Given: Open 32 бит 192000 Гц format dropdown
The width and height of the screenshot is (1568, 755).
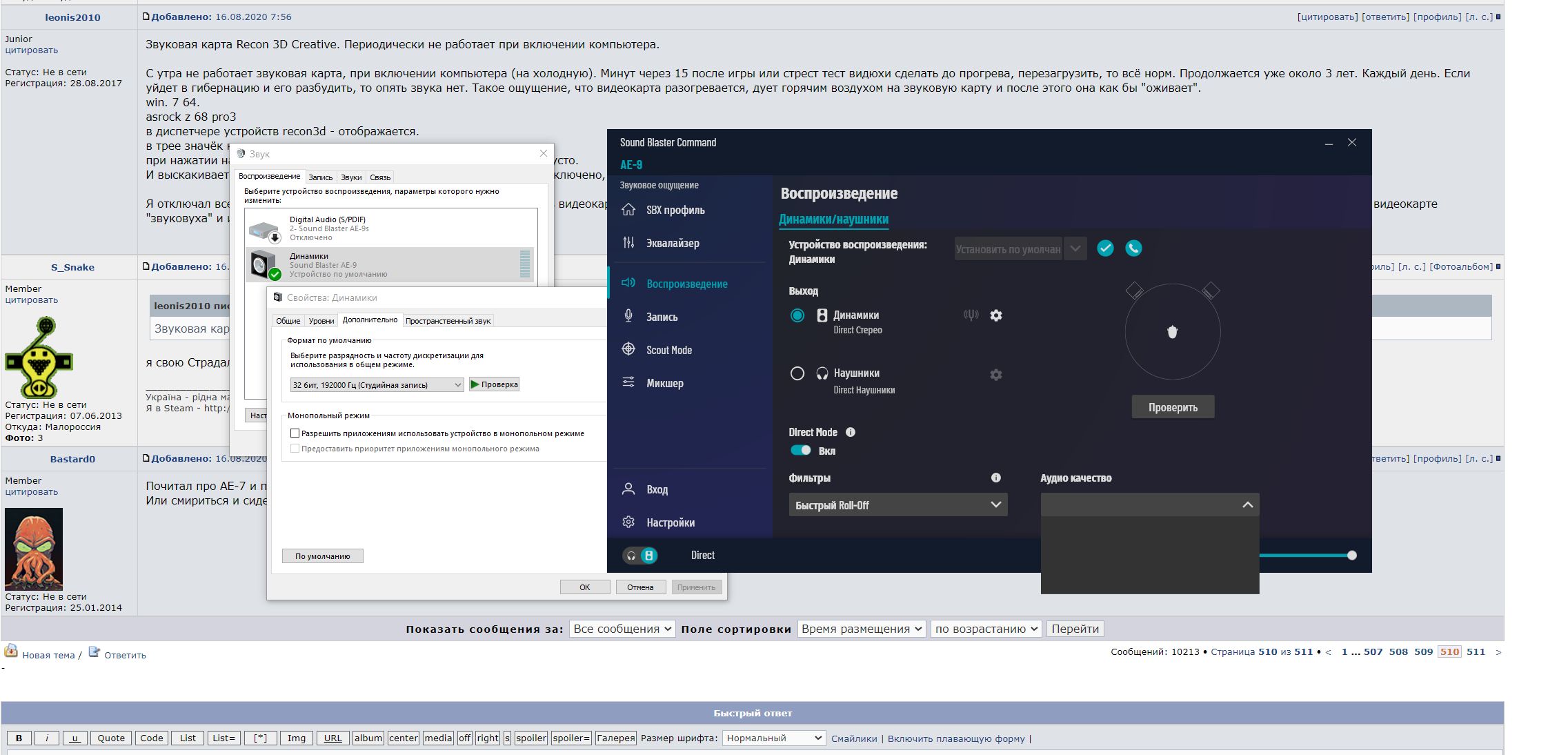Looking at the screenshot, I should pos(377,385).
